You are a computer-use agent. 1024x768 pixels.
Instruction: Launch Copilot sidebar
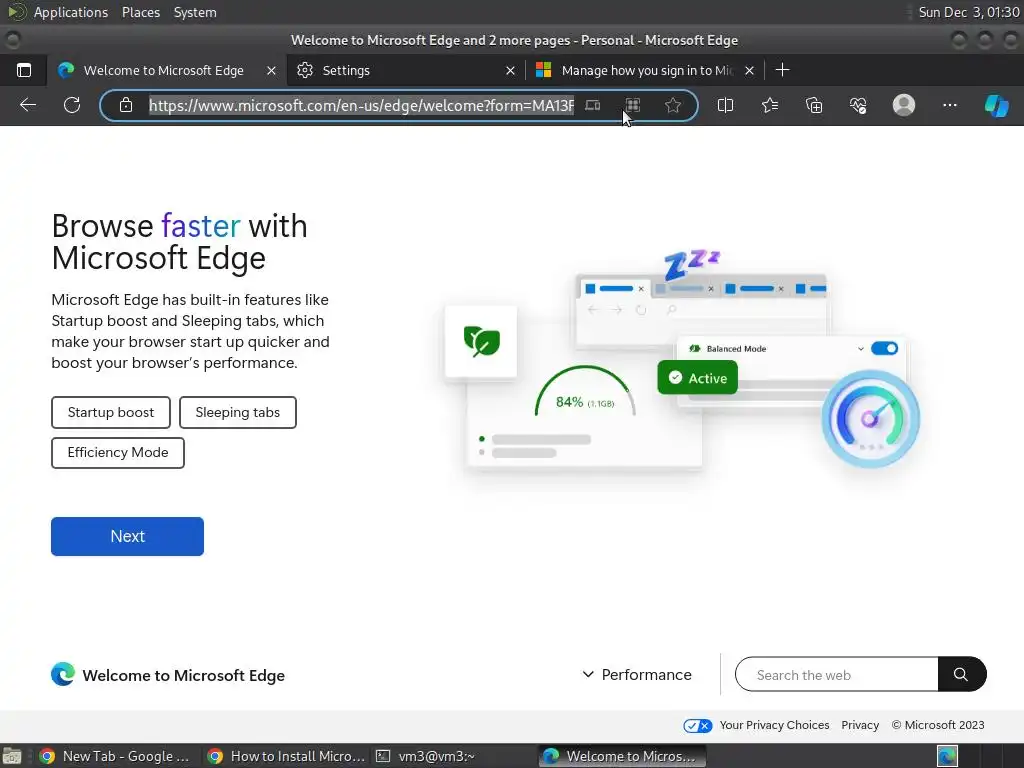pos(997,105)
